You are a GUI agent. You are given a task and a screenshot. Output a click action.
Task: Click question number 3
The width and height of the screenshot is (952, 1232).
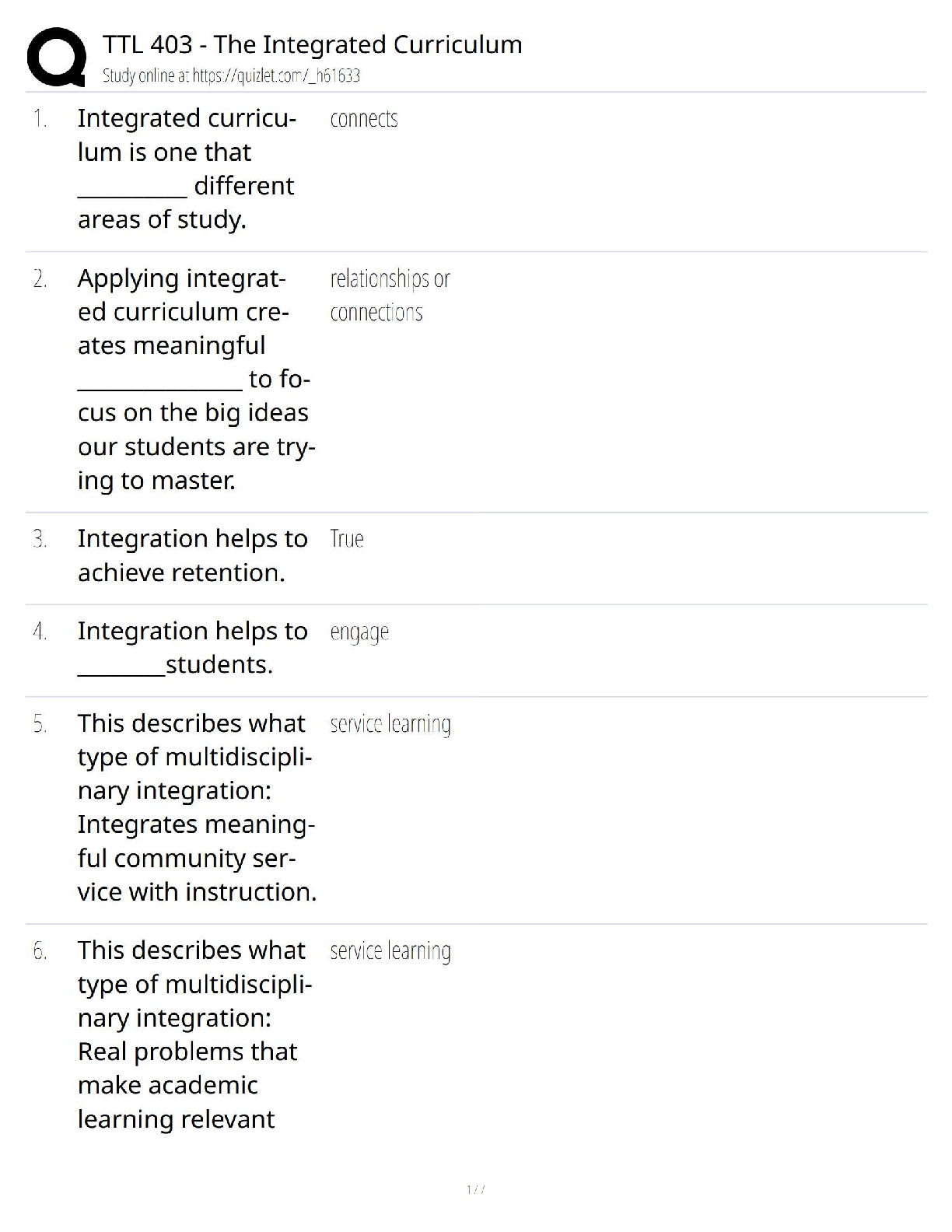(x=40, y=539)
